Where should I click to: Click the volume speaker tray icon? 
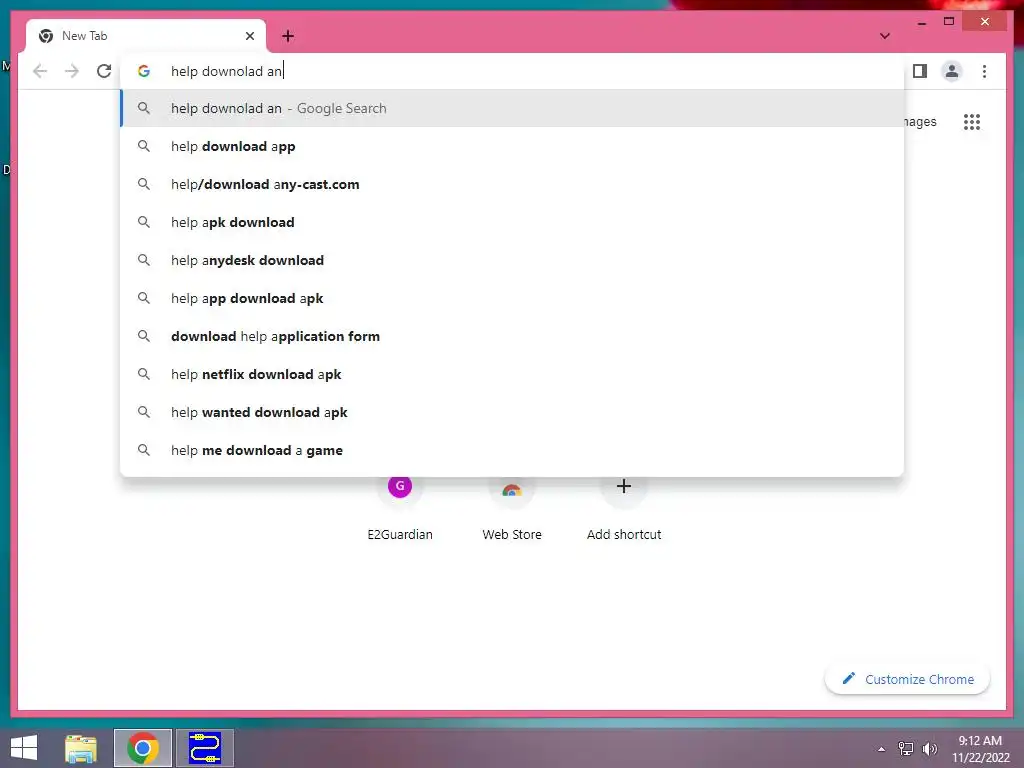(x=930, y=749)
